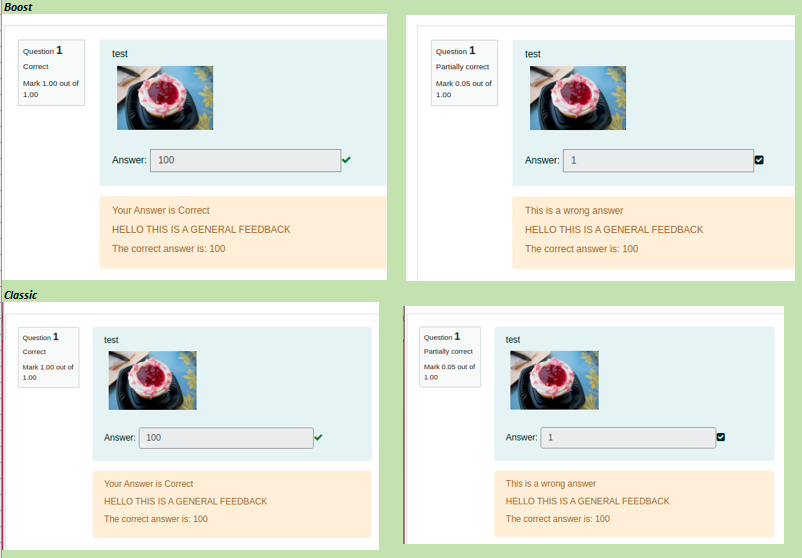This screenshot has width=802, height=558.
Task: Click 'Answer:' label in Boost correct panel
Action: pyautogui.click(x=129, y=160)
